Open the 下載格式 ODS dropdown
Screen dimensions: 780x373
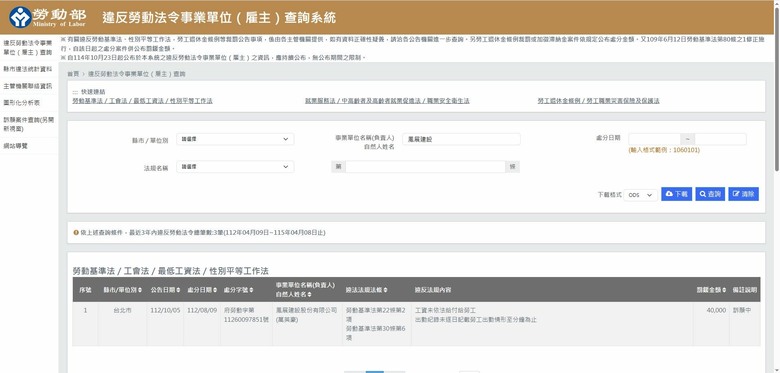pyautogui.click(x=641, y=195)
